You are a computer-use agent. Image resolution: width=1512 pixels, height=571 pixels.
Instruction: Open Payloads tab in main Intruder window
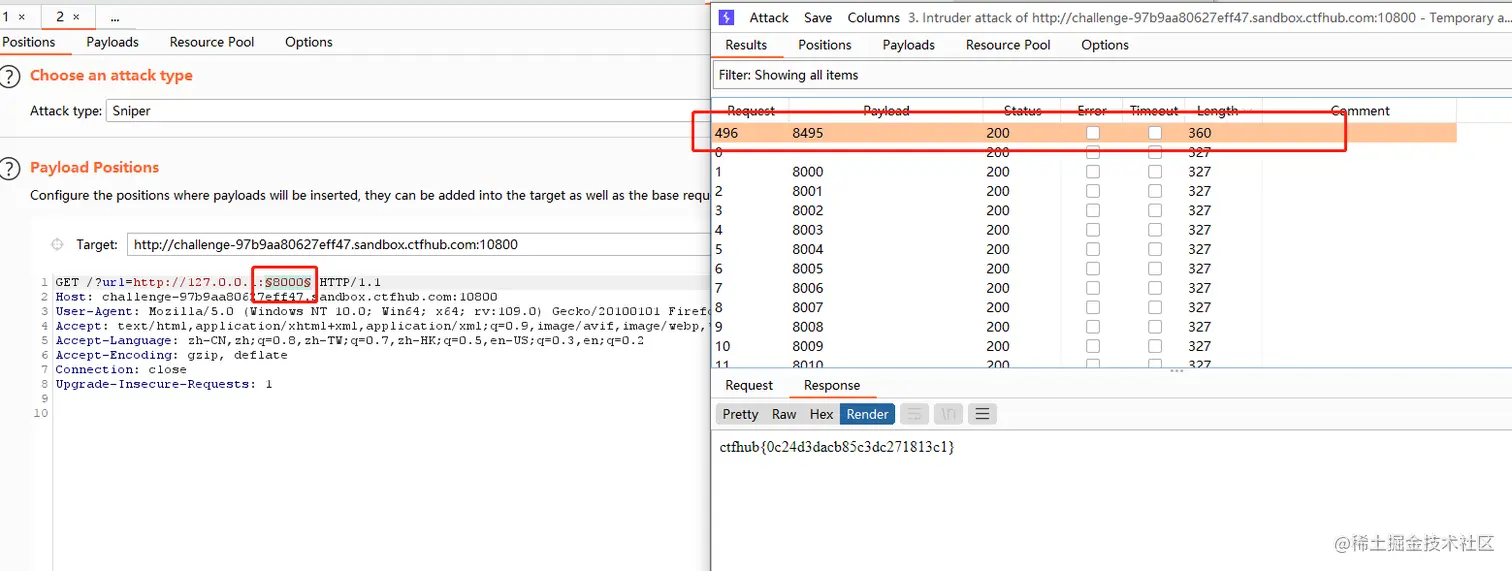pos(112,42)
